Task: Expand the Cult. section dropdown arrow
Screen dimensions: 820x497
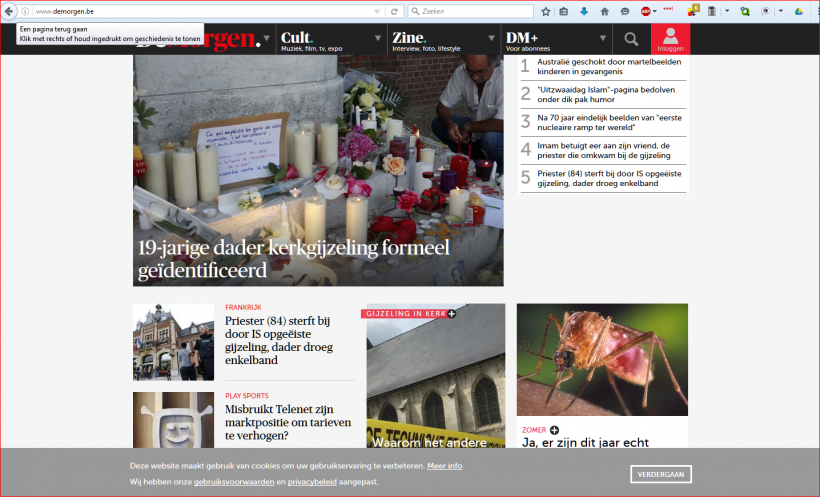Action: (379, 38)
